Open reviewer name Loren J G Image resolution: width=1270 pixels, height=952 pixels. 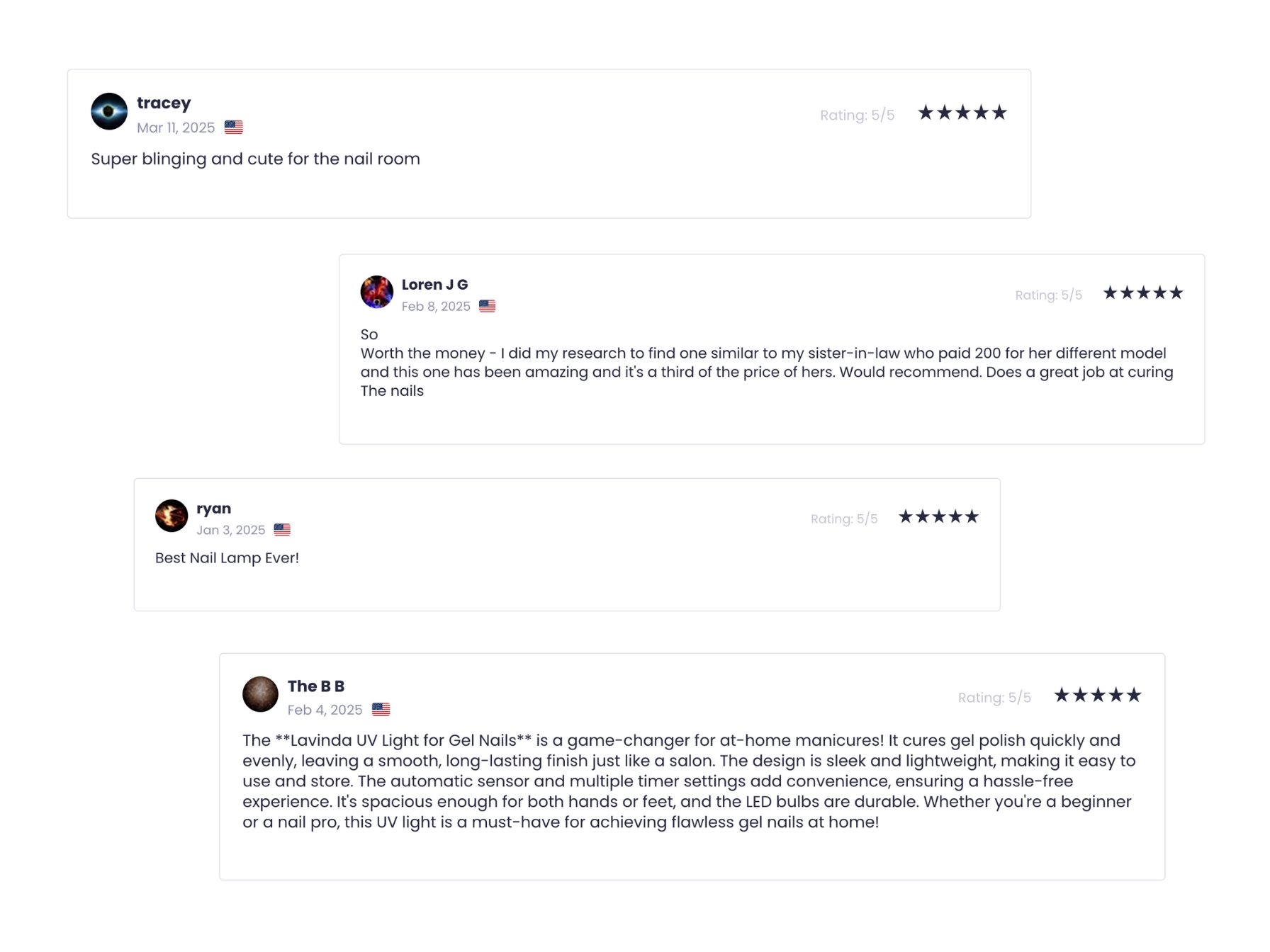(x=434, y=285)
